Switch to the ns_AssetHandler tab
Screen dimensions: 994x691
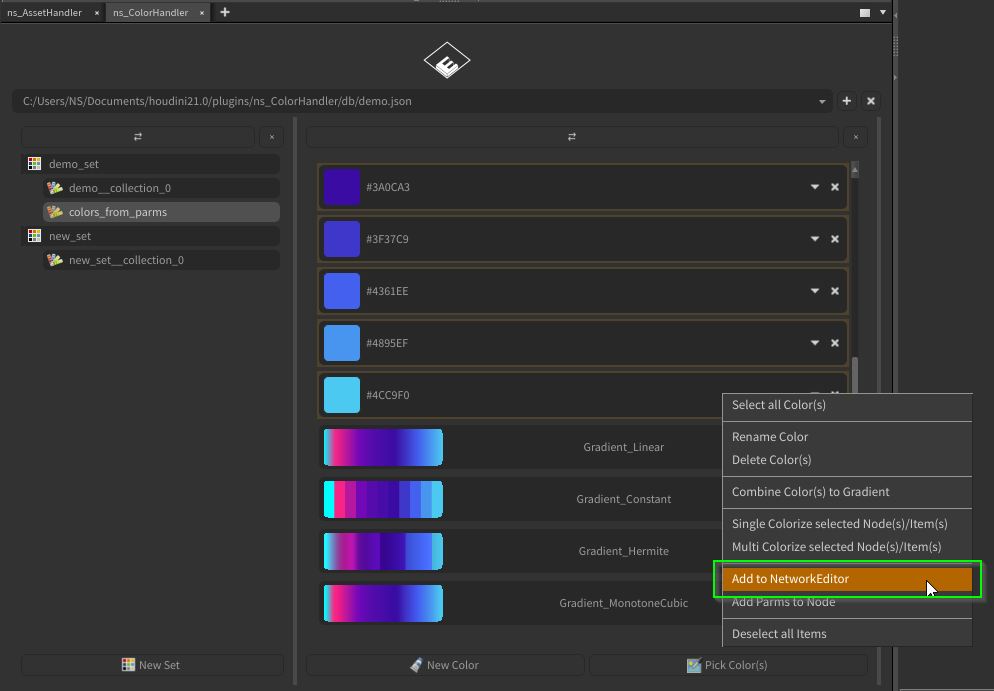pos(44,13)
